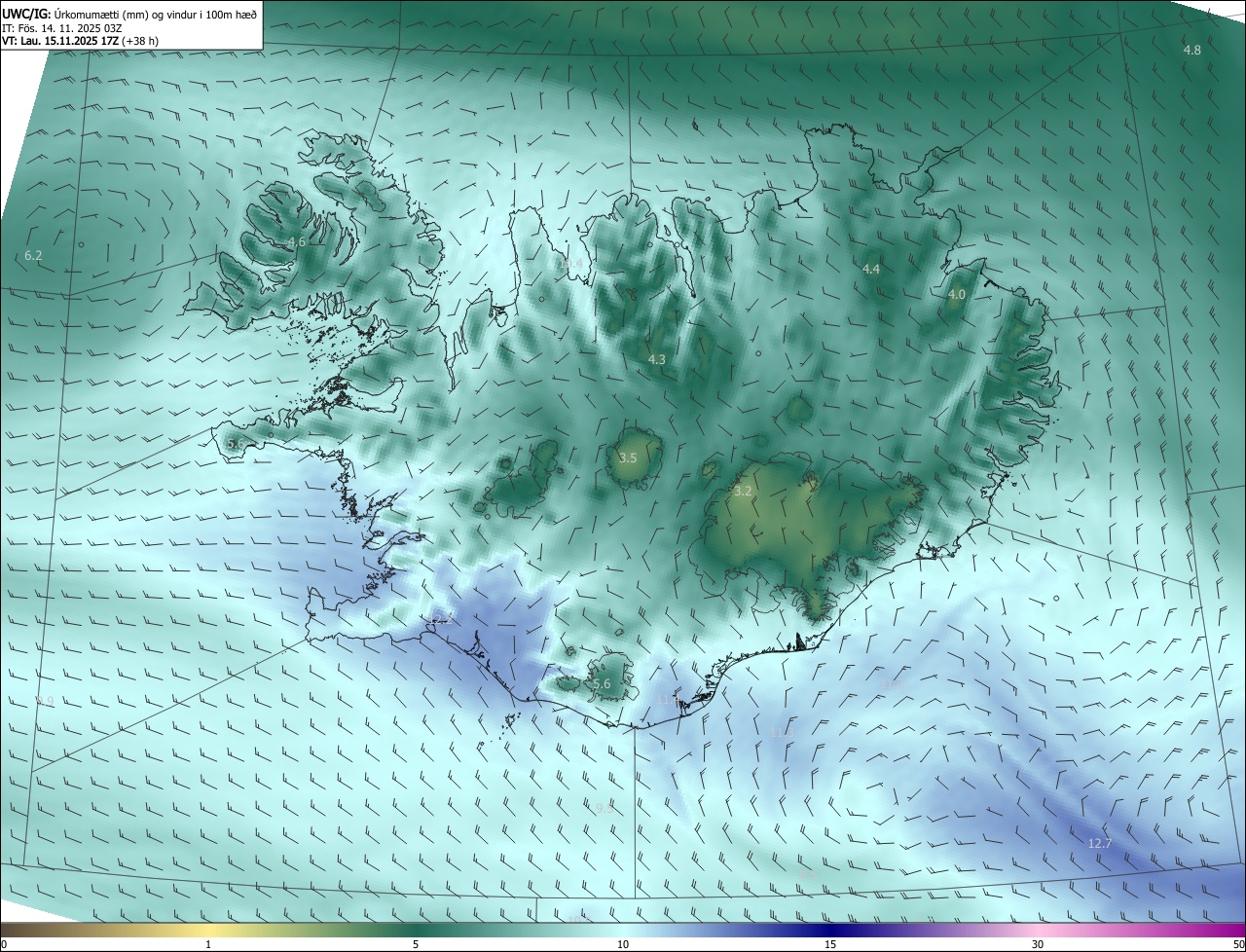
Task: Click the 1 tick on the color scale
Action: pos(208,944)
